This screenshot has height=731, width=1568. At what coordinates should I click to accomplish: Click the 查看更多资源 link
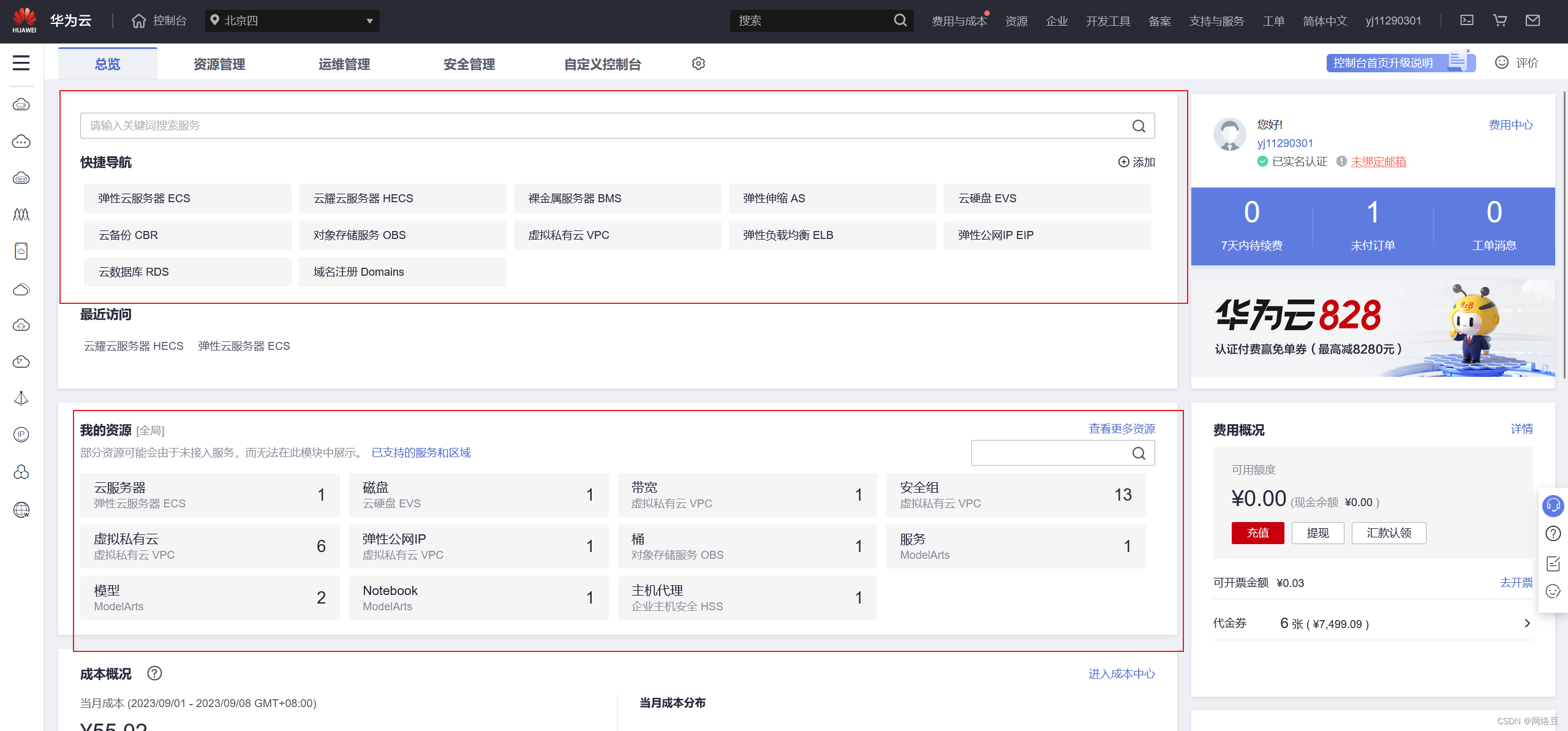[1121, 428]
